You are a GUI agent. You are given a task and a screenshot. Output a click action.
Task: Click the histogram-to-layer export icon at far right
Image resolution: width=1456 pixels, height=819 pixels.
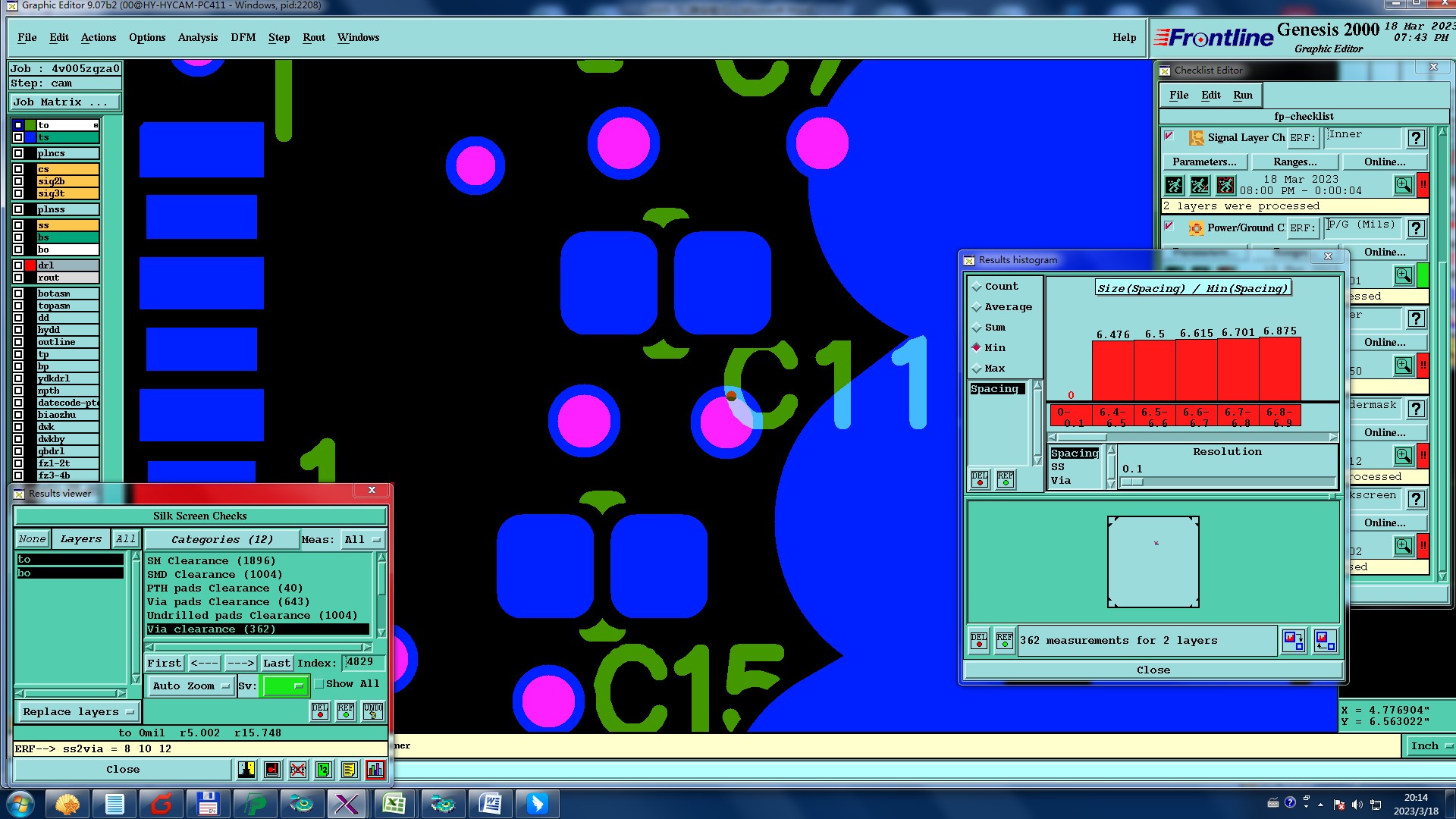pyautogui.click(x=1325, y=641)
